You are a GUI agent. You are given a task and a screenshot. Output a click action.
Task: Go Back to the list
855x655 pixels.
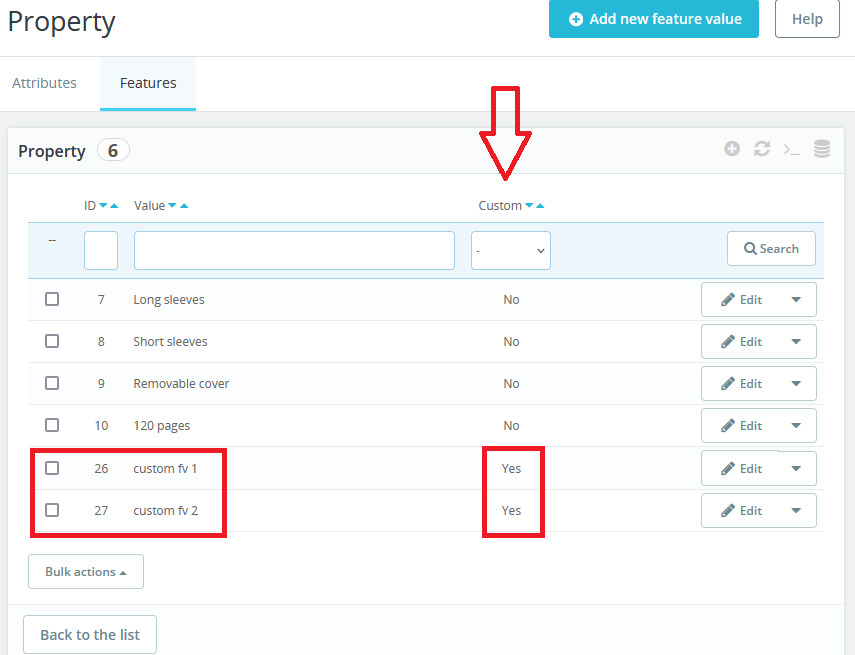(x=90, y=635)
